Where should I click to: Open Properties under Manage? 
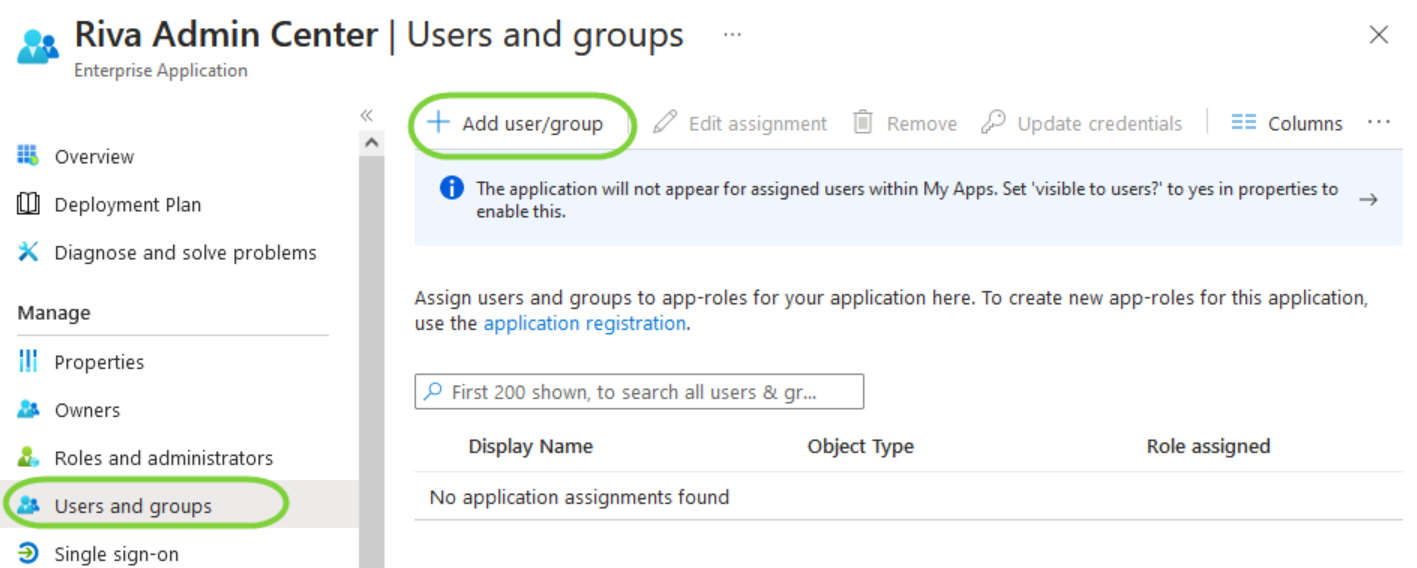(99, 362)
